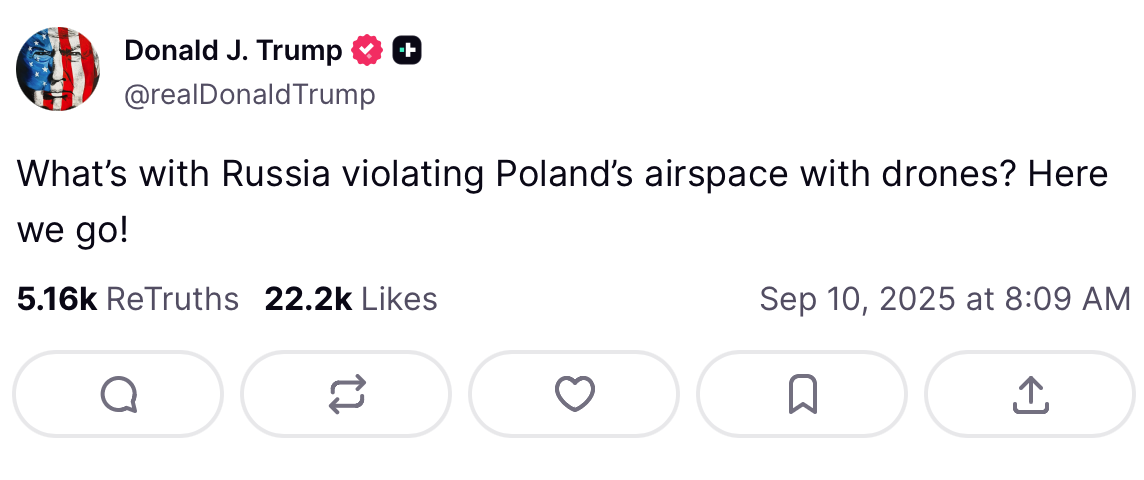1144x480 pixels.
Task: Click the reply speech bubble icon
Action: coord(118,394)
